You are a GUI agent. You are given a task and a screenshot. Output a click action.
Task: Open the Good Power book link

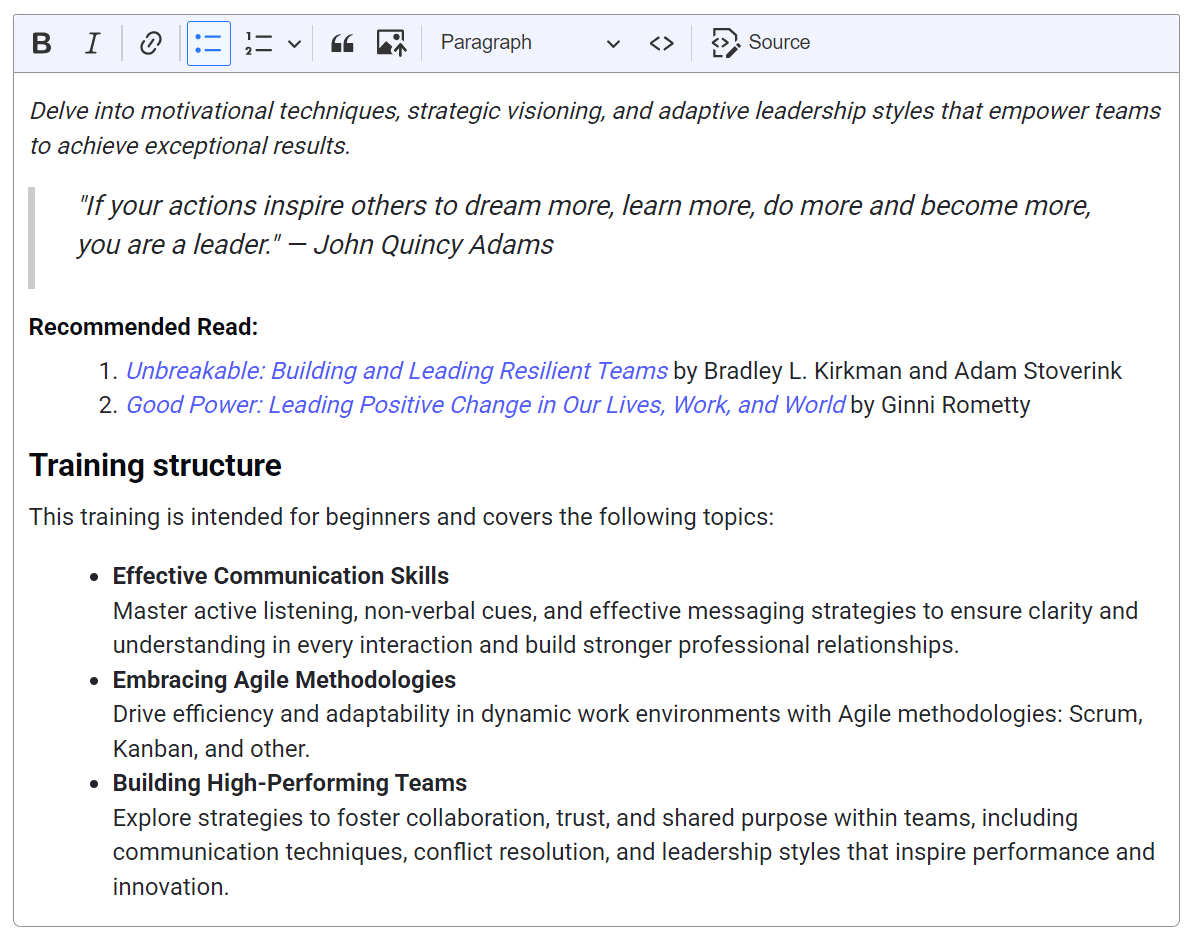pyautogui.click(x=486, y=405)
